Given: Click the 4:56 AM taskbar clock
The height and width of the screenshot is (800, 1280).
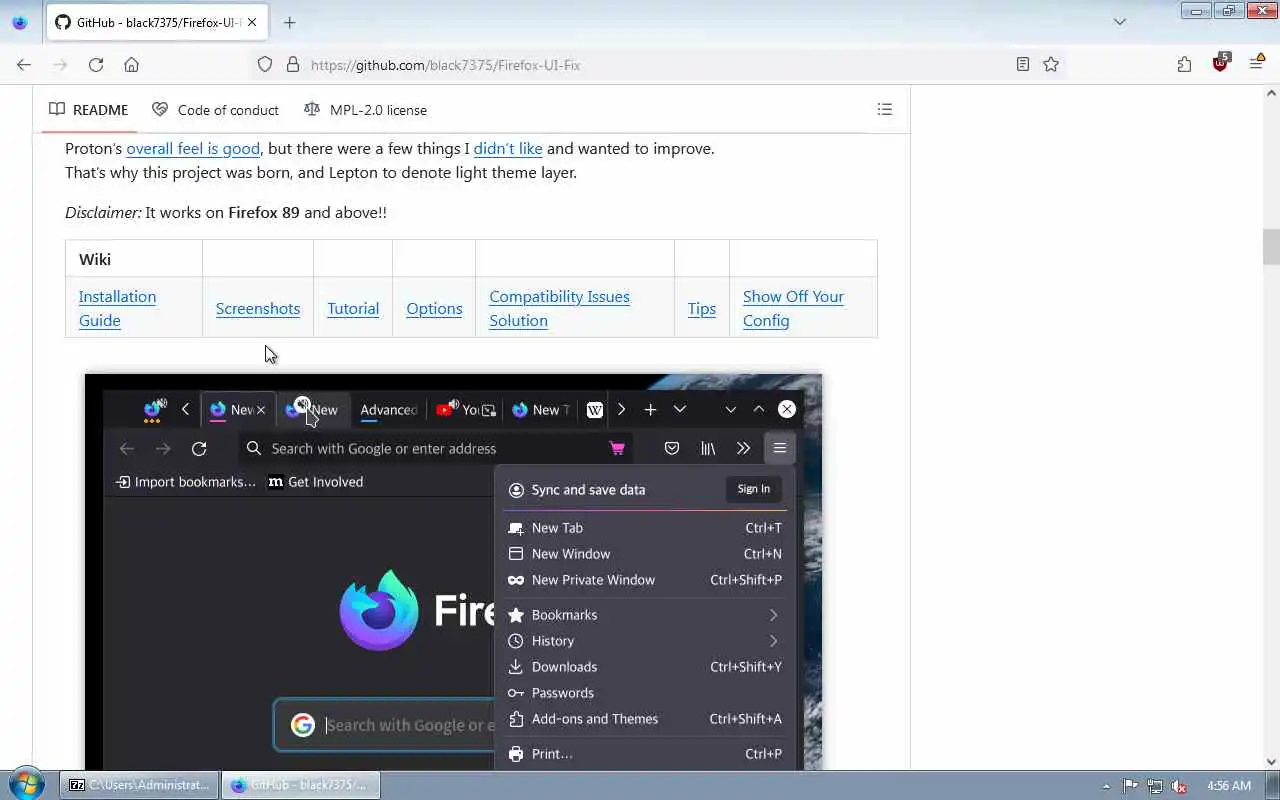Looking at the screenshot, I should click(1229, 786).
